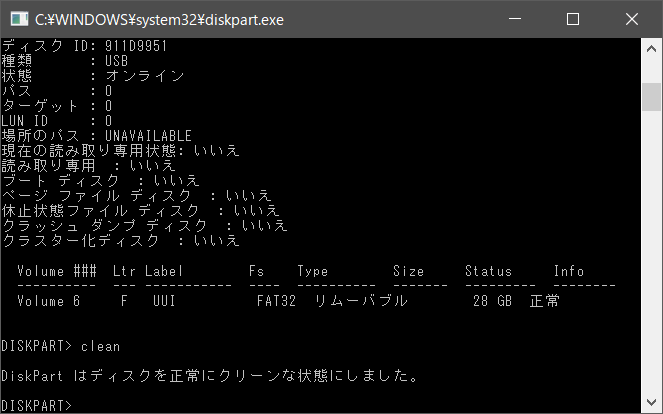The image size is (663, 414).
Task: Click the Type column header
Action: point(312,271)
